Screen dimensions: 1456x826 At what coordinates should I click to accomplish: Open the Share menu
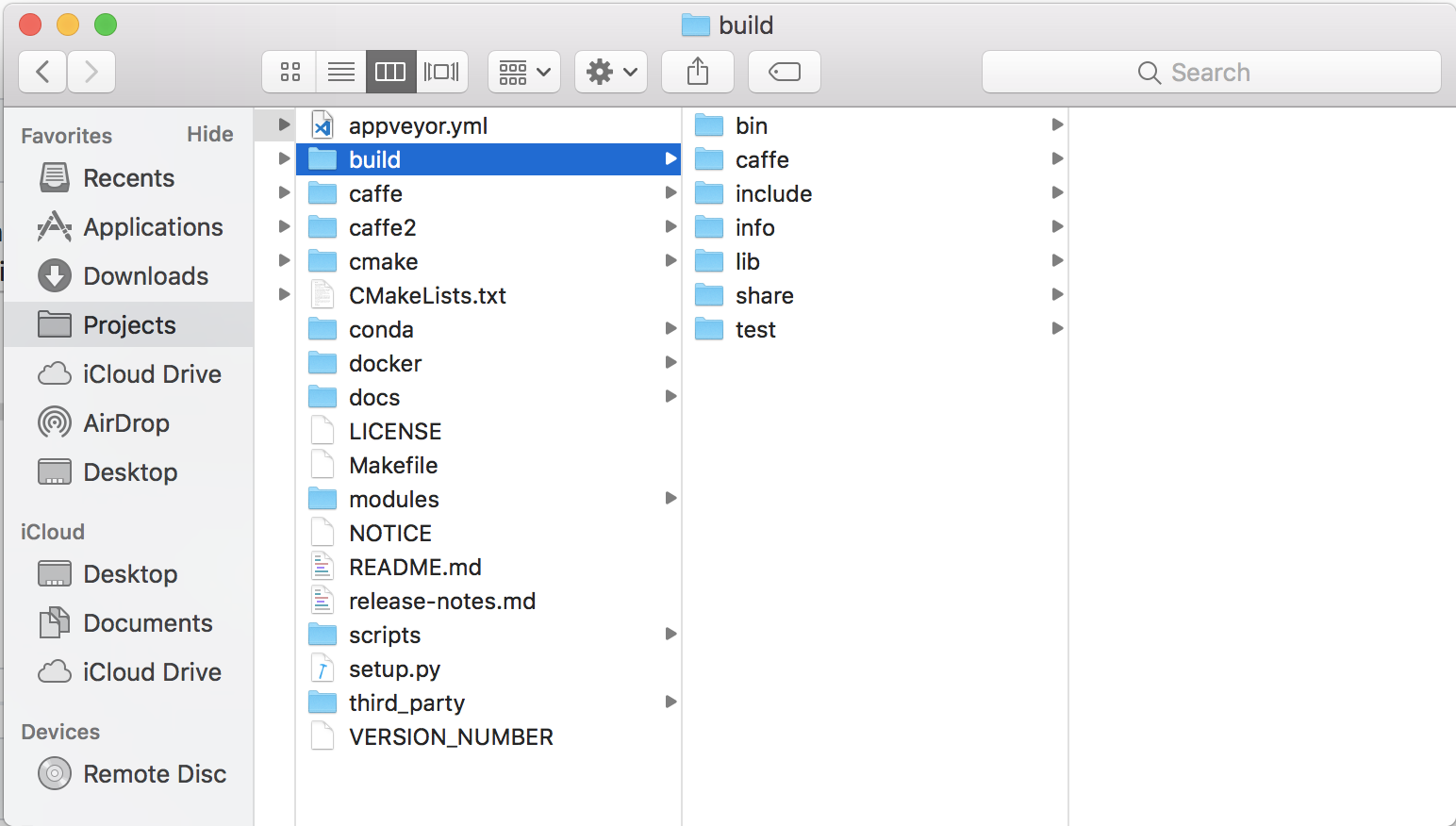[x=697, y=71]
